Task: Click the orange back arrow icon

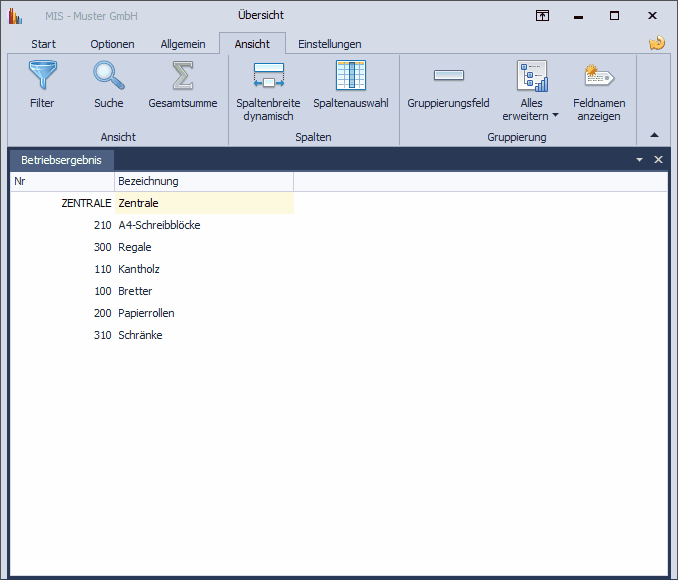Action: (657, 43)
